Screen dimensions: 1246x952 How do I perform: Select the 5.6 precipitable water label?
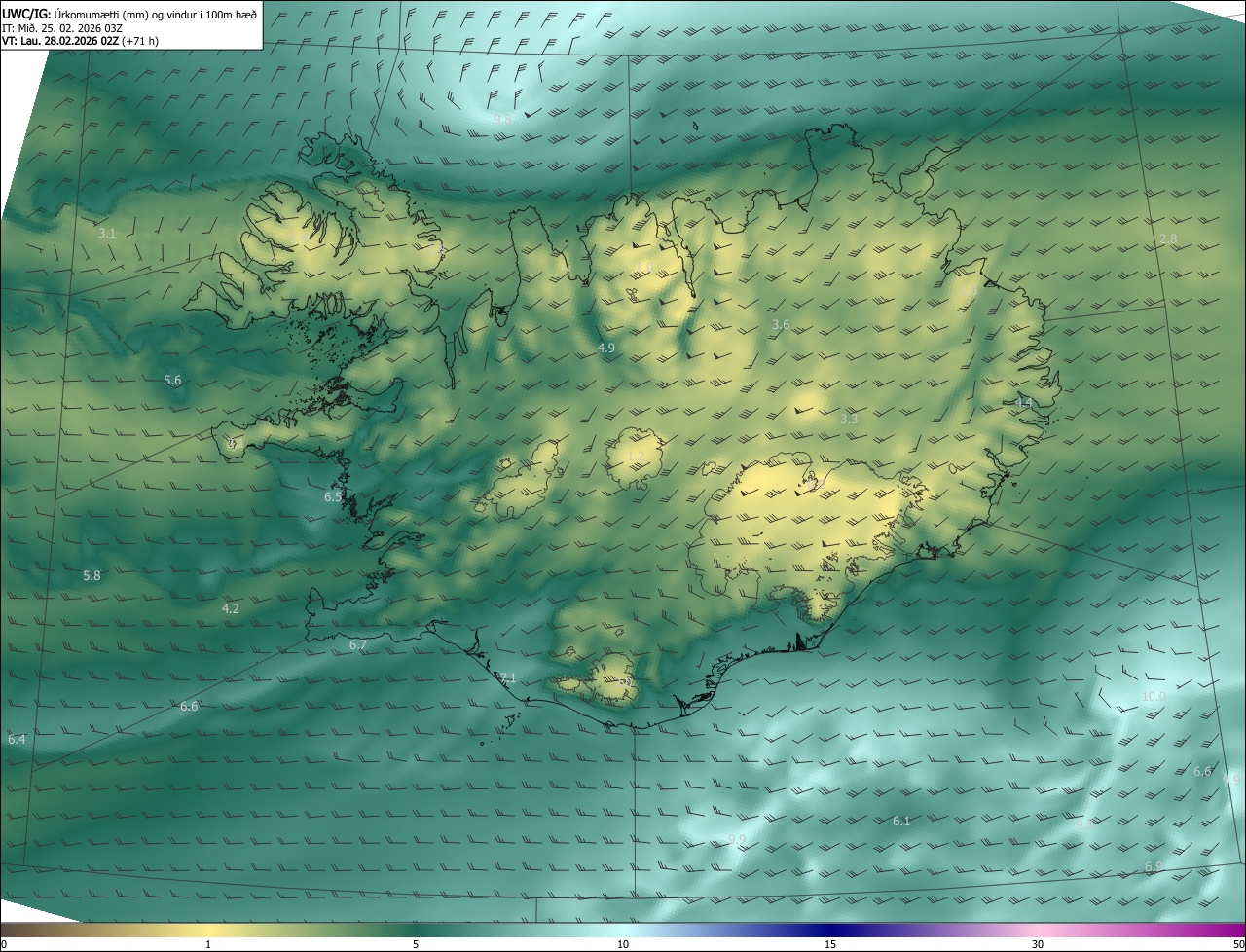tap(172, 381)
